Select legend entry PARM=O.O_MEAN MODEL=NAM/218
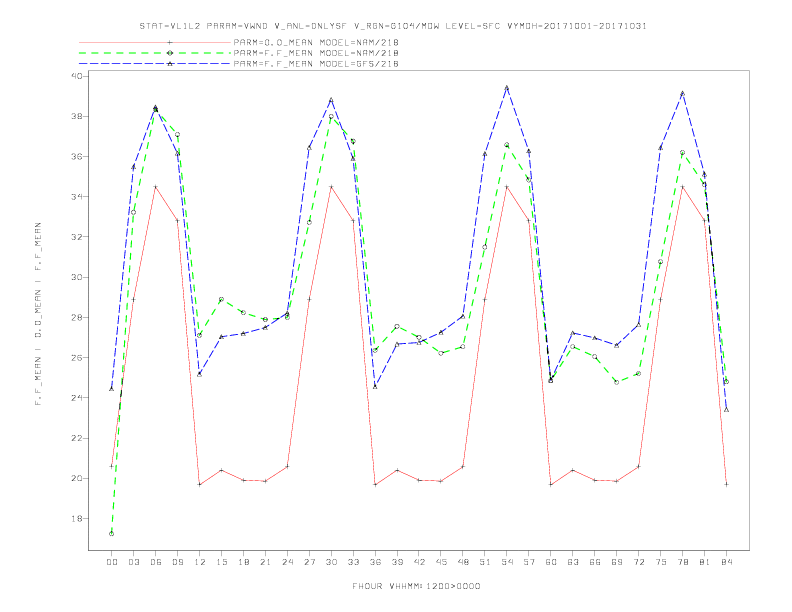 click(x=316, y=42)
